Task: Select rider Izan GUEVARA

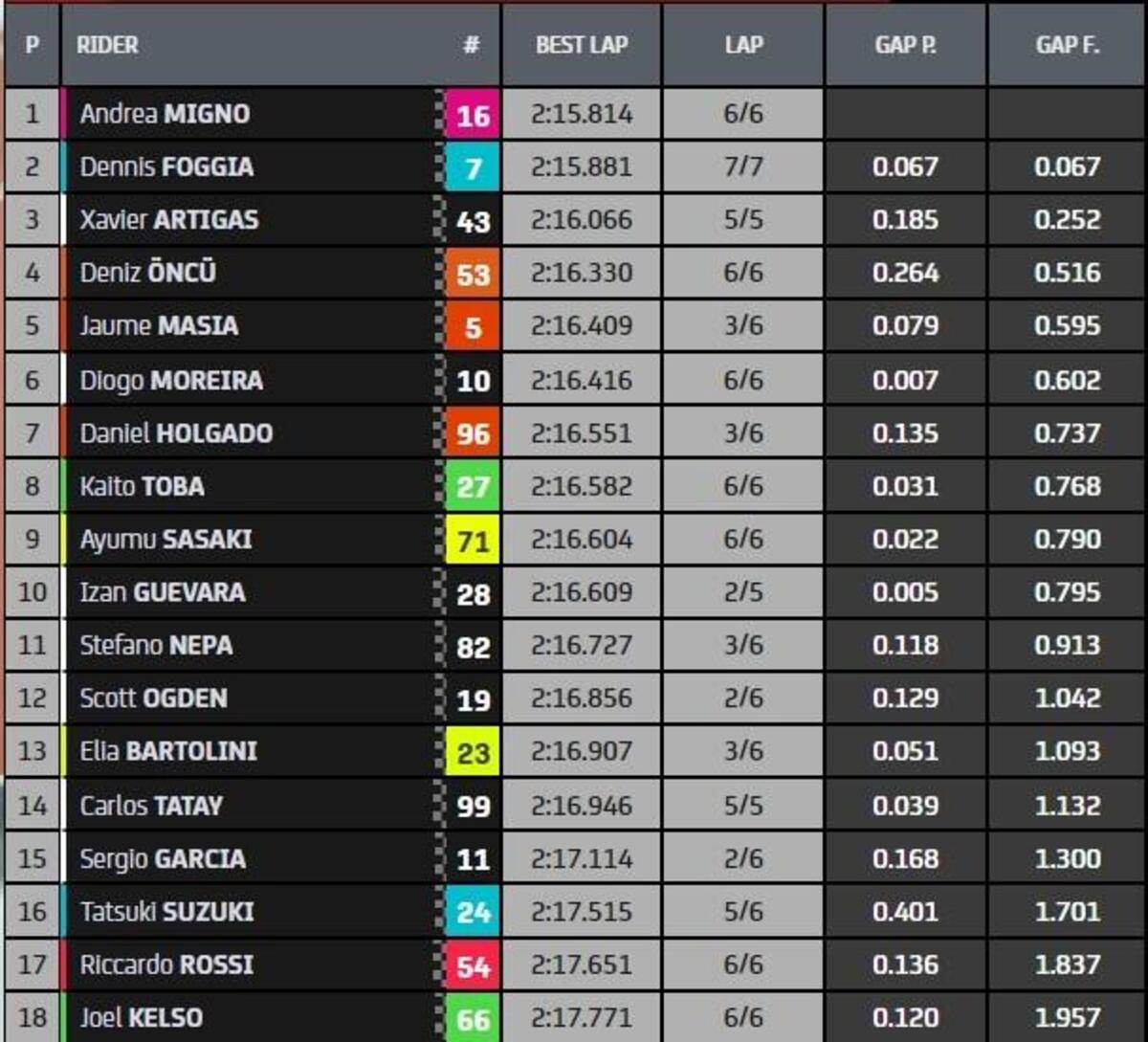Action: [x=163, y=592]
